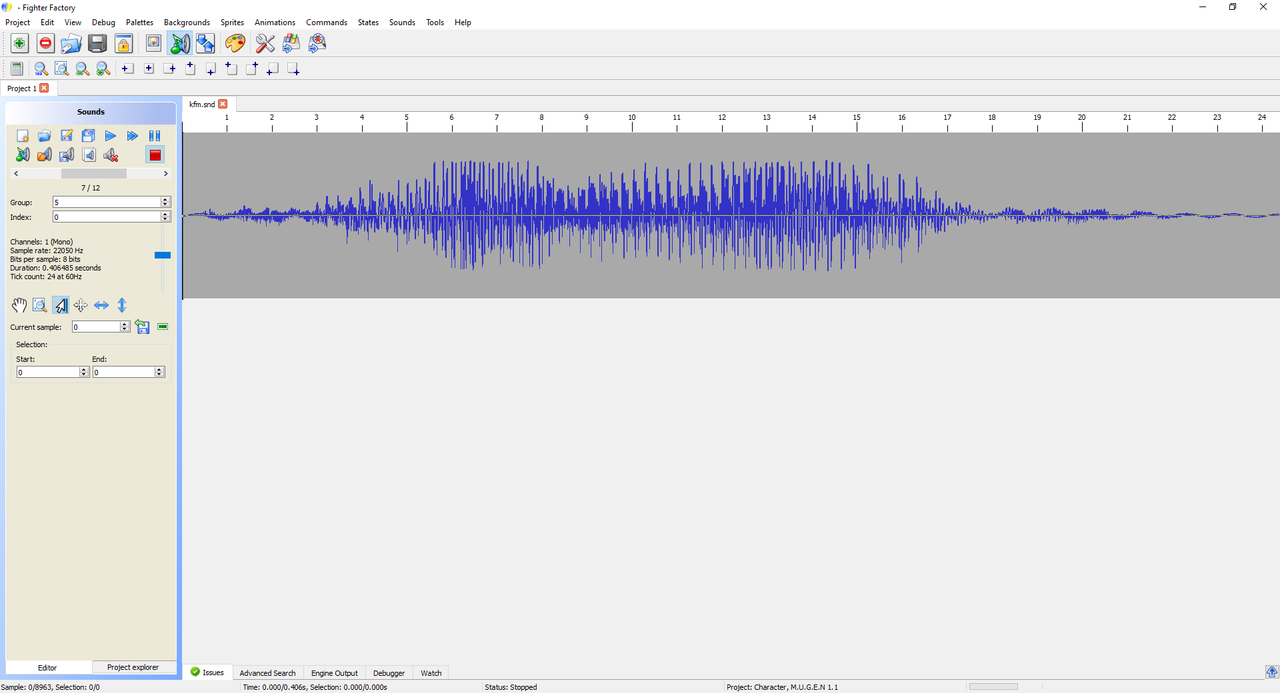The width and height of the screenshot is (1280, 693).
Task: Save the project using the floppy disk icon
Action: point(97,43)
